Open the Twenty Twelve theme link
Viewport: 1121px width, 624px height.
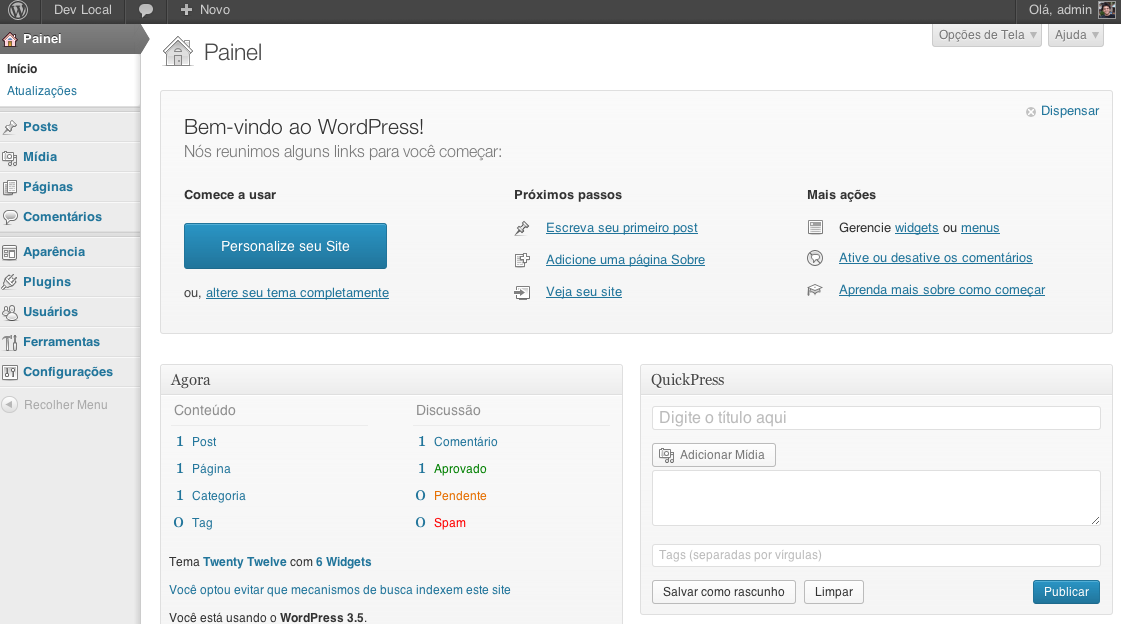pos(245,562)
